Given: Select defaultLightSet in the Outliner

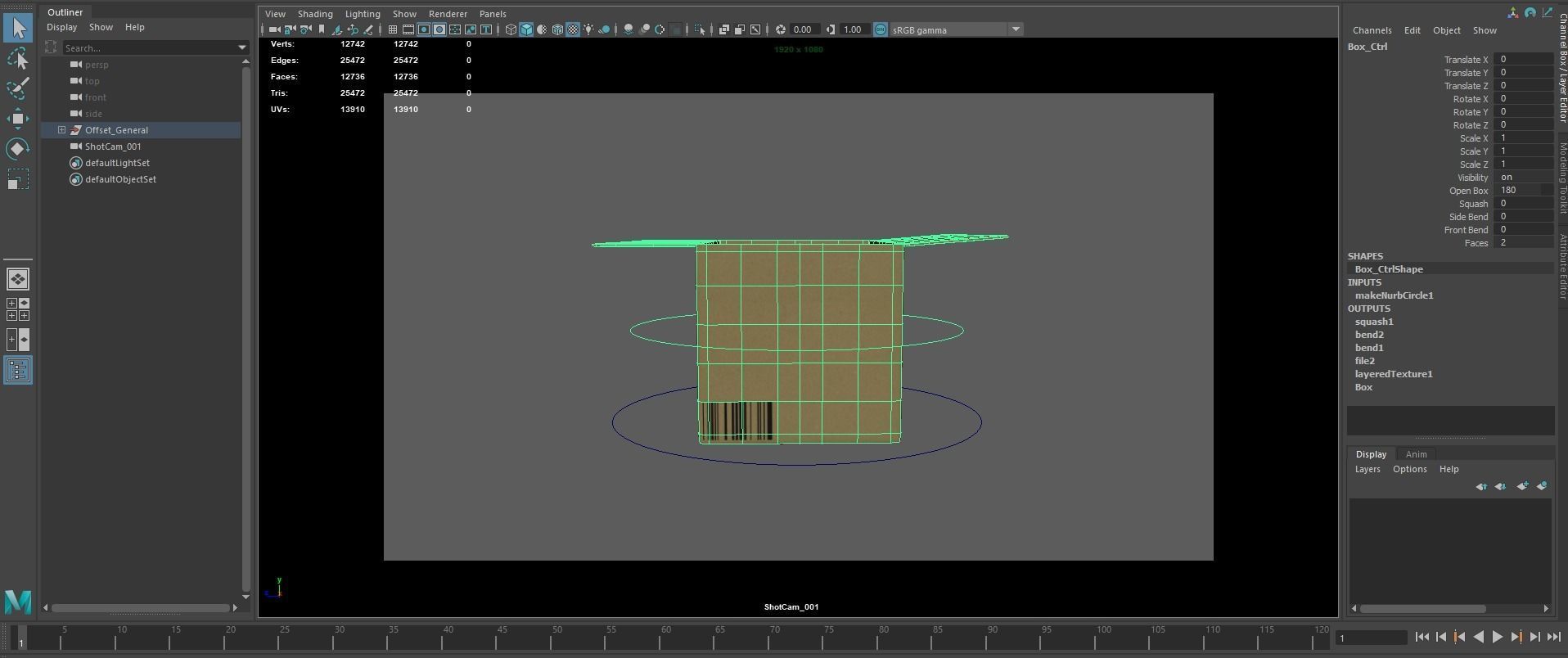Looking at the screenshot, I should (x=117, y=163).
